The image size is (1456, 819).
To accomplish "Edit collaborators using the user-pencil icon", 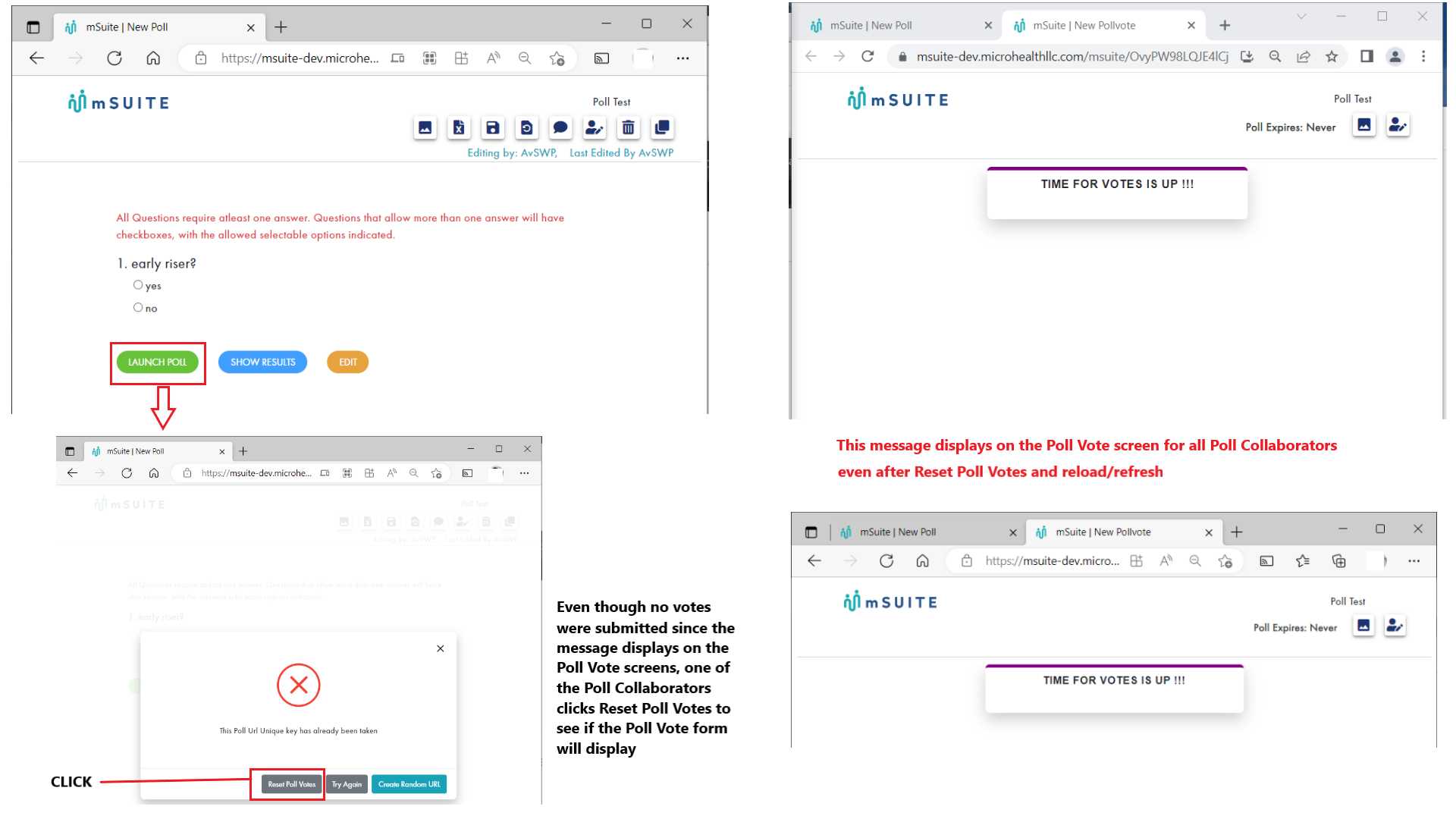I will (x=1398, y=126).
